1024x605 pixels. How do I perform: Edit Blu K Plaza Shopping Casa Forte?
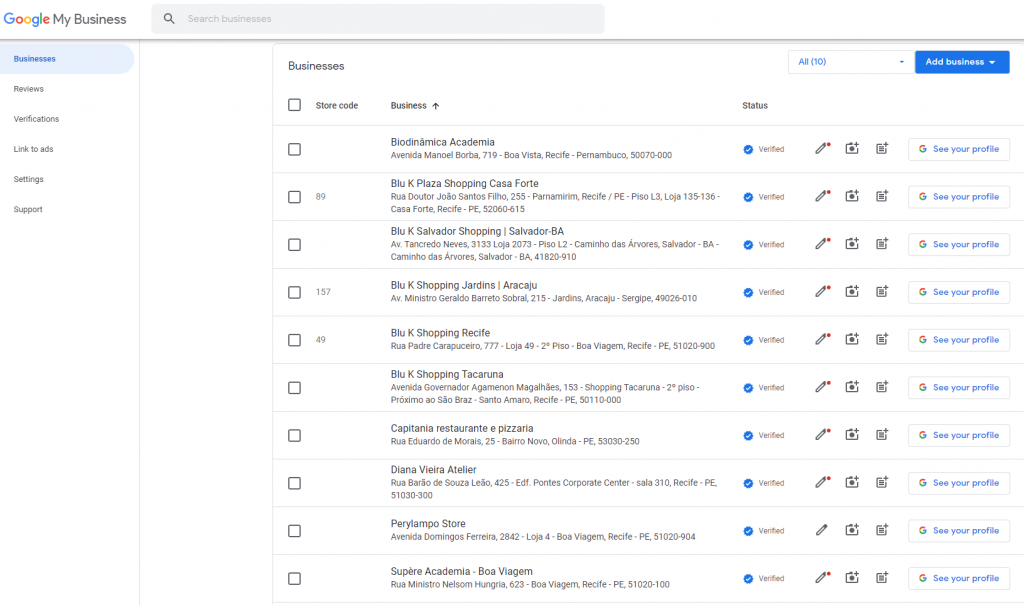[x=822, y=196]
